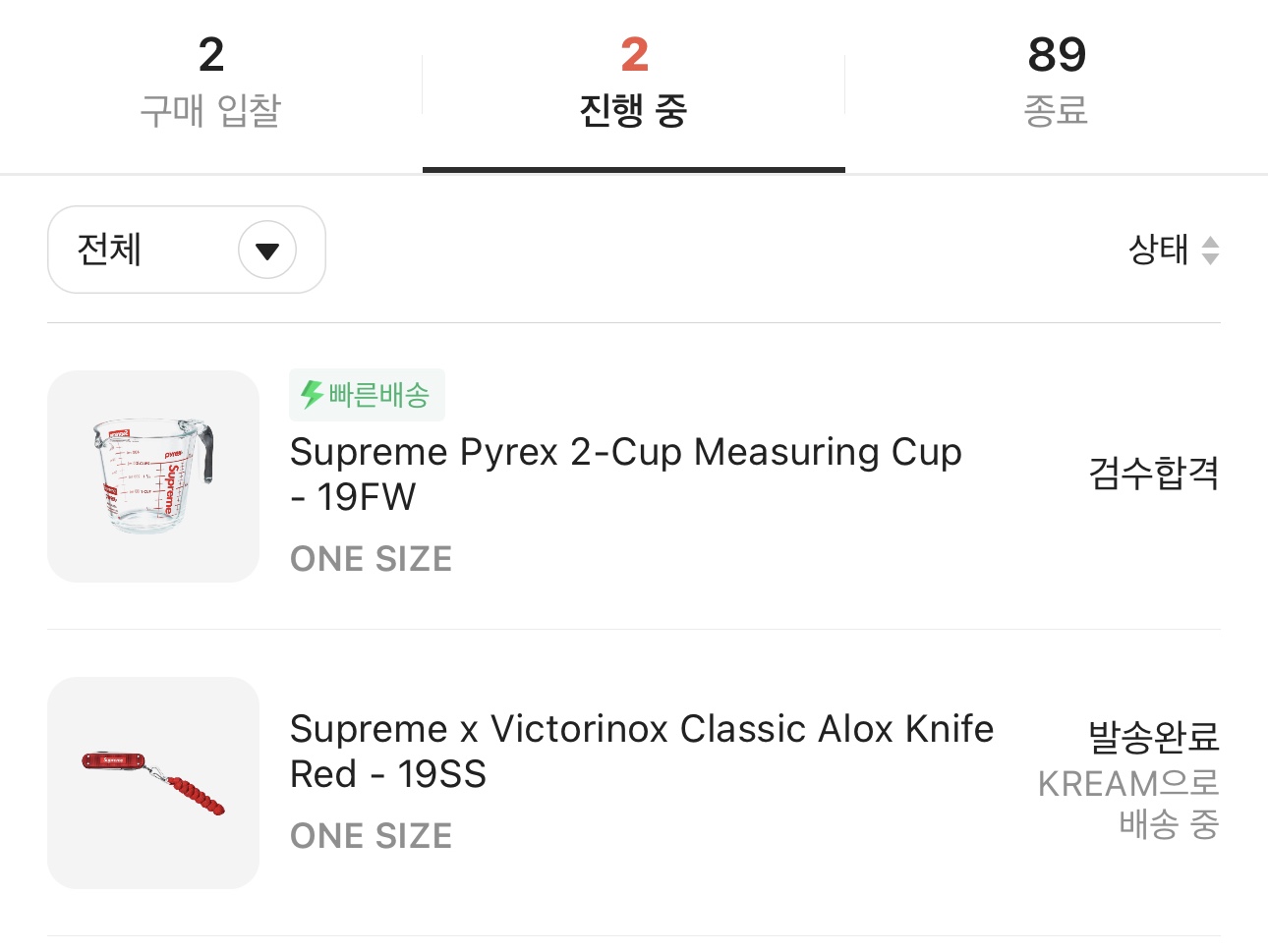Click the 검수합격 status
This screenshot has width=1268, height=952.
[1153, 474]
